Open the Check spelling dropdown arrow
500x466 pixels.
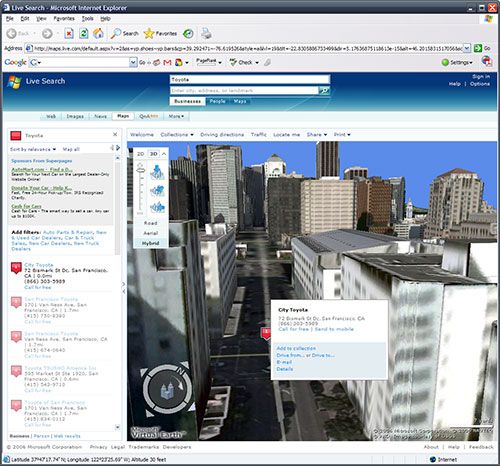pos(257,62)
